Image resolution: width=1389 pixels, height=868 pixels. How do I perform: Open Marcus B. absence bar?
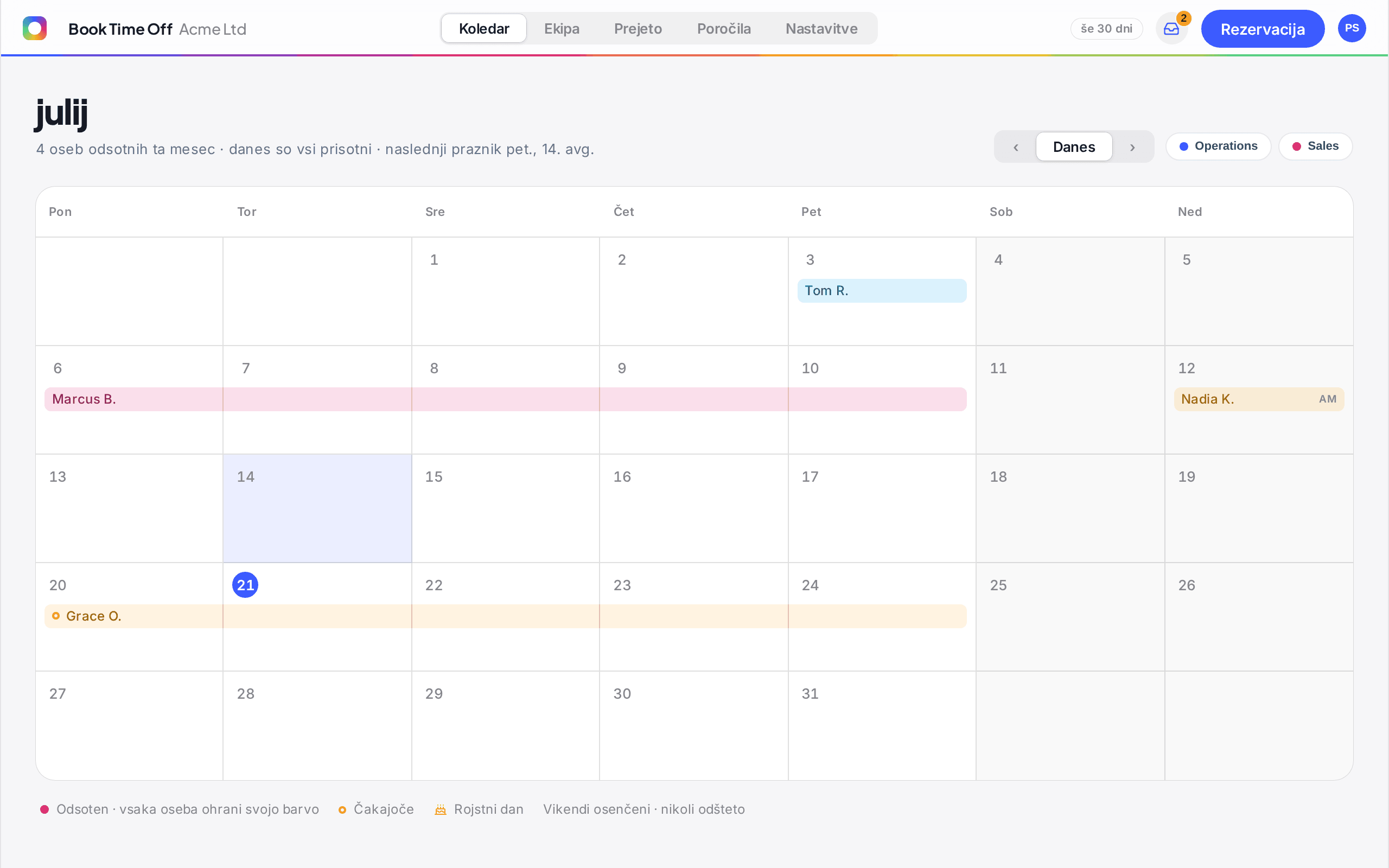pyautogui.click(x=506, y=399)
